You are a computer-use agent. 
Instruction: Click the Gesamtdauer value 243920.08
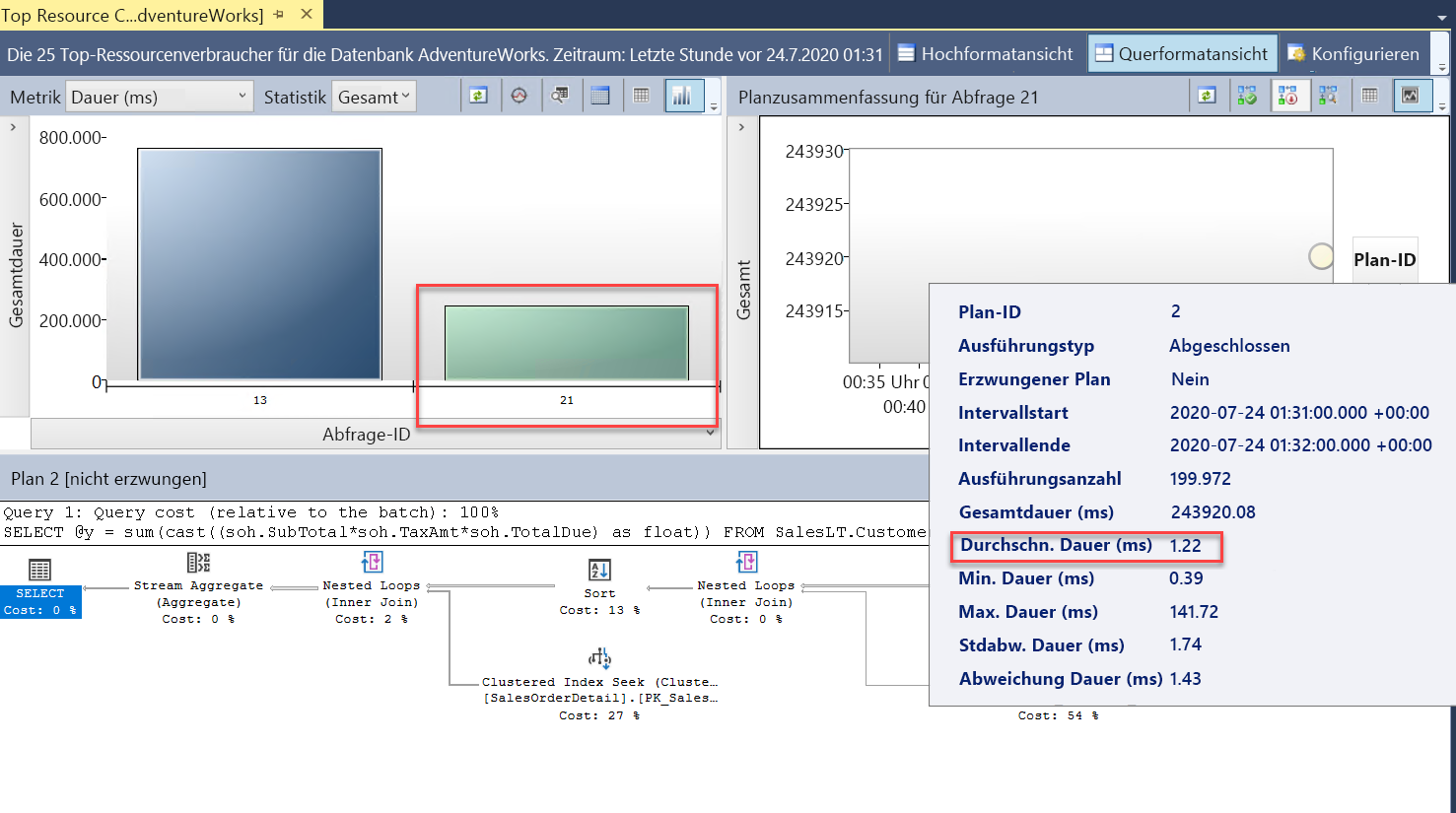(x=1213, y=512)
